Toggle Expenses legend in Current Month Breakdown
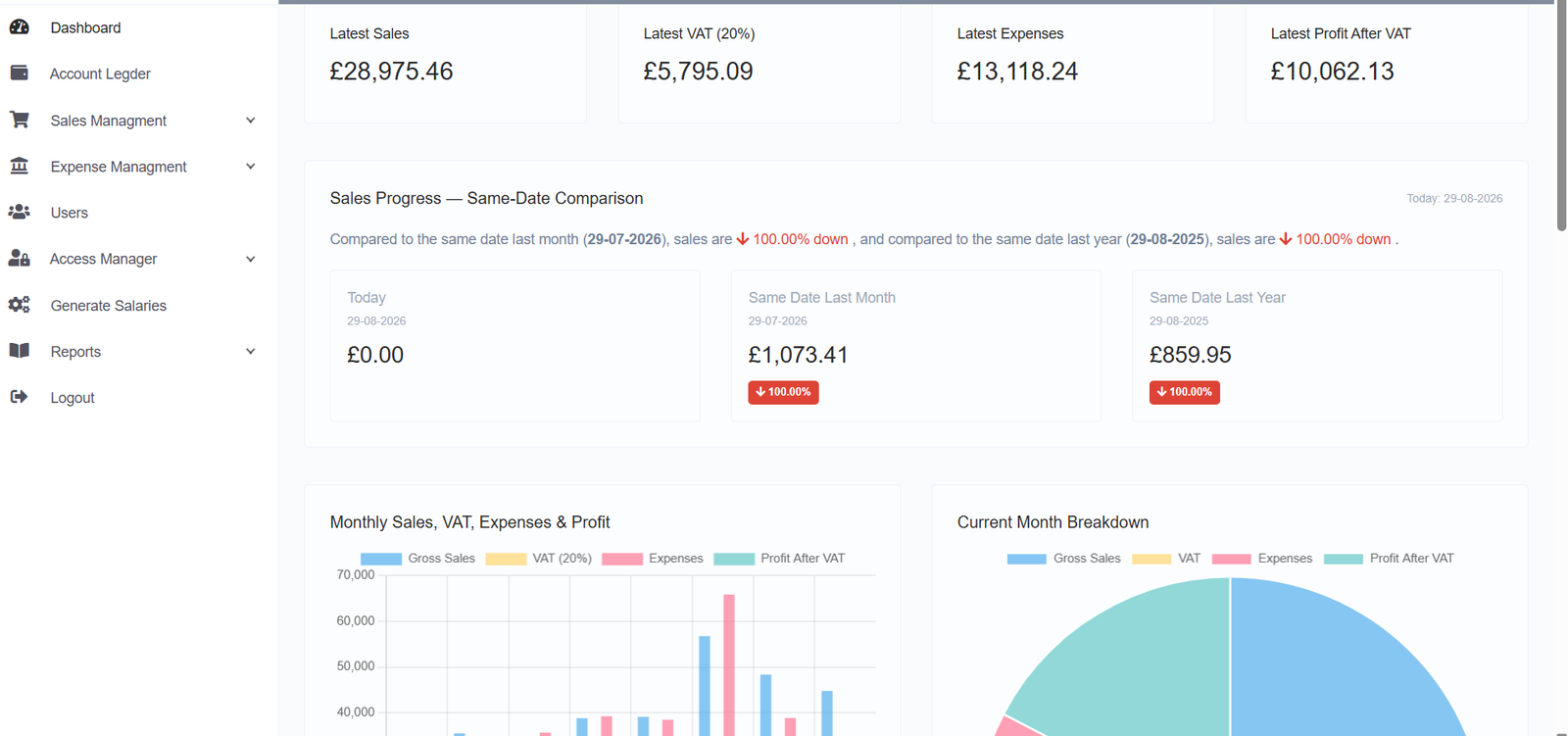The width and height of the screenshot is (1568, 736). pos(1262,559)
